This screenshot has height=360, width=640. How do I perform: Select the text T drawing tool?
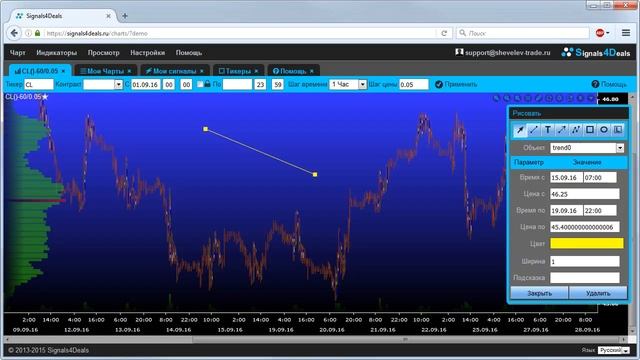(x=548, y=130)
